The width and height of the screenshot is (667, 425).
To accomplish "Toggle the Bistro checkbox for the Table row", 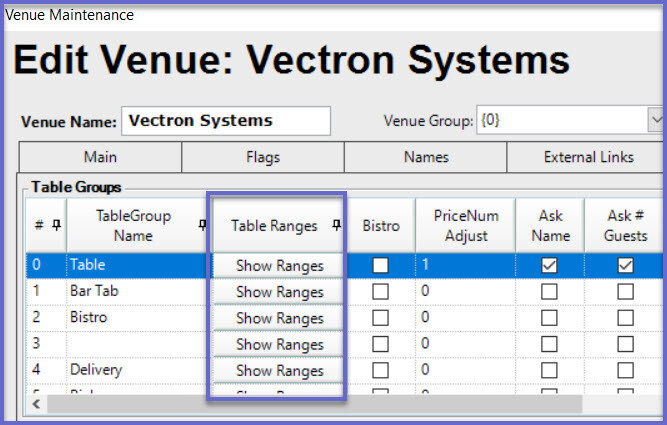I will click(x=380, y=265).
